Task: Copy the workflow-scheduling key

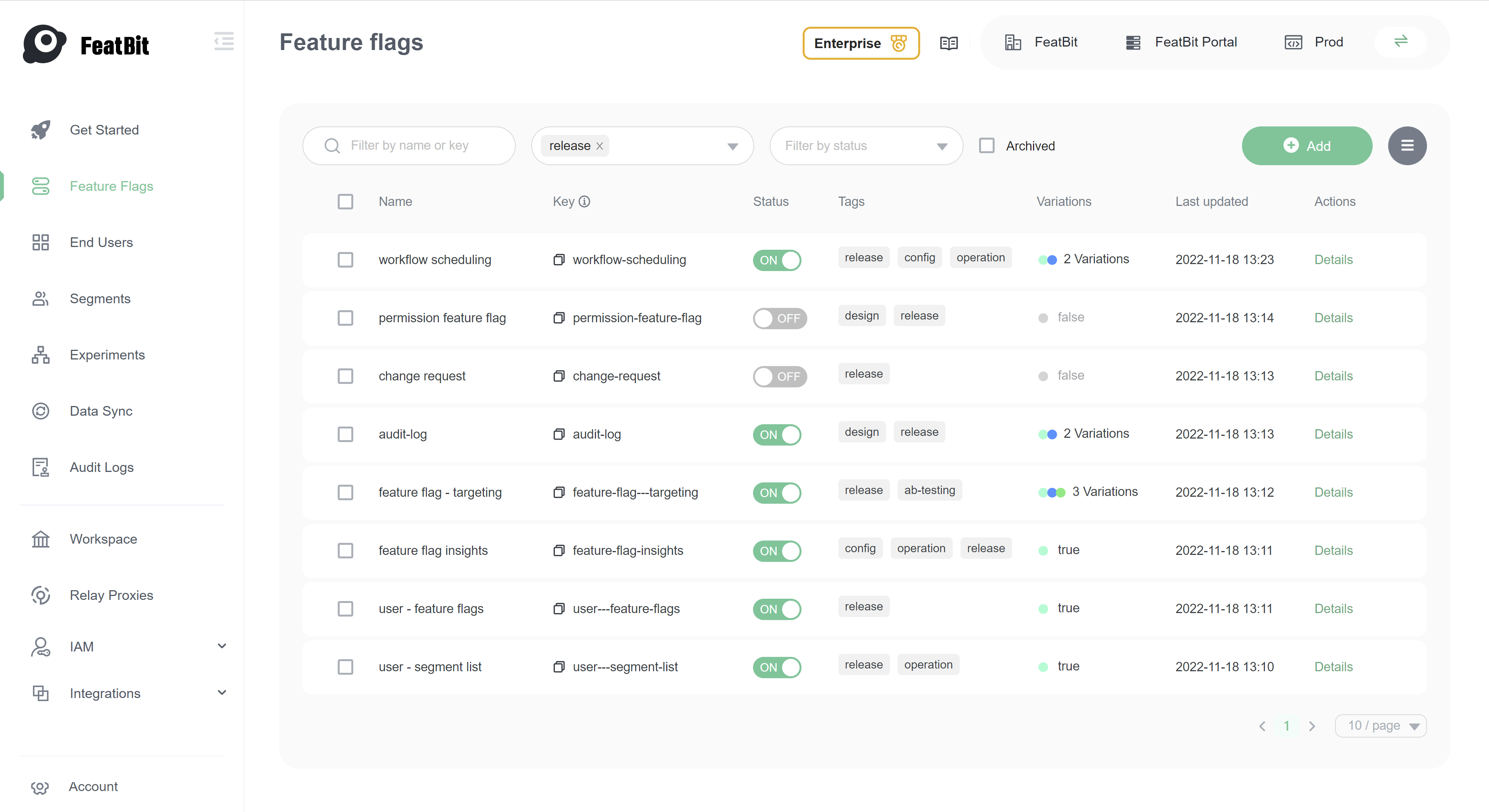Action: pos(558,259)
